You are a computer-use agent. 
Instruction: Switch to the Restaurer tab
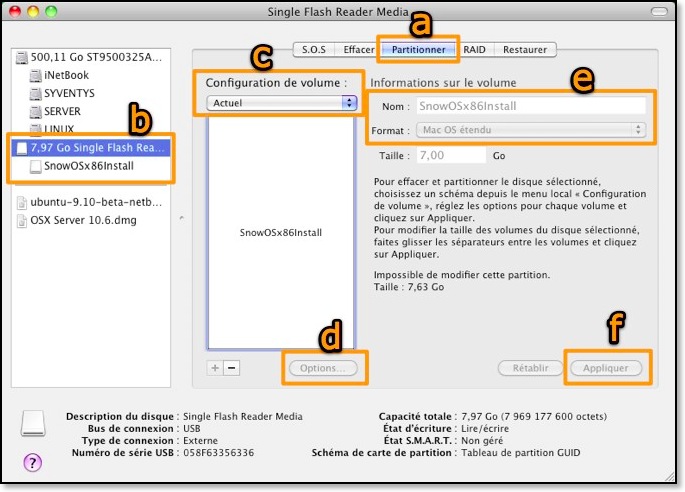[525, 49]
